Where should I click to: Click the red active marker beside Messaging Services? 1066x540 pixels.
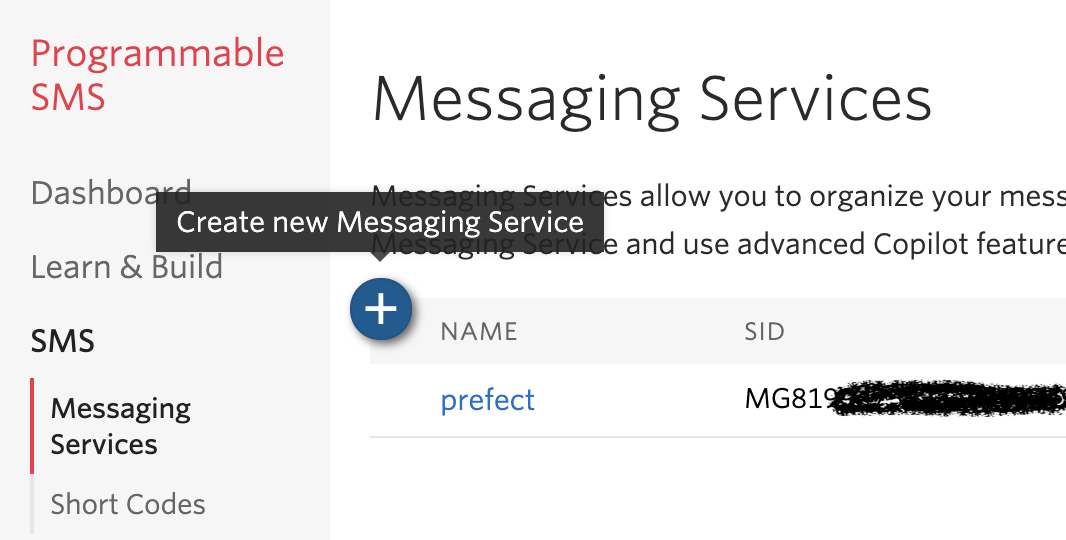[33, 426]
